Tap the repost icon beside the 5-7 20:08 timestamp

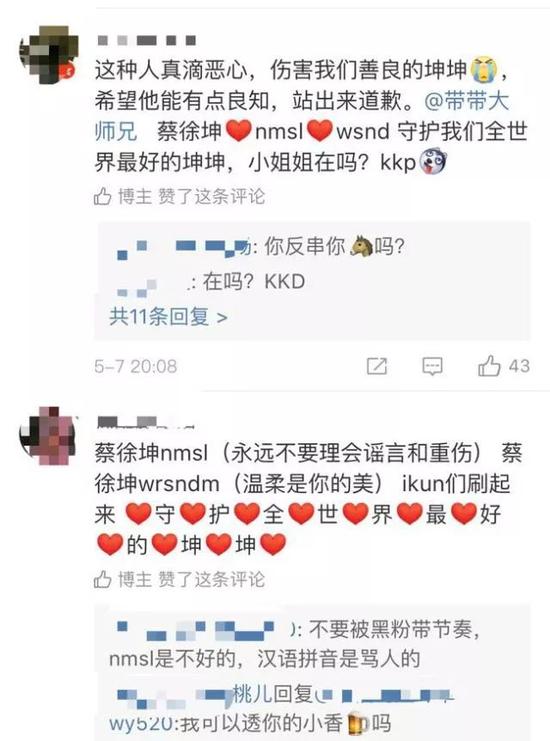point(377,366)
